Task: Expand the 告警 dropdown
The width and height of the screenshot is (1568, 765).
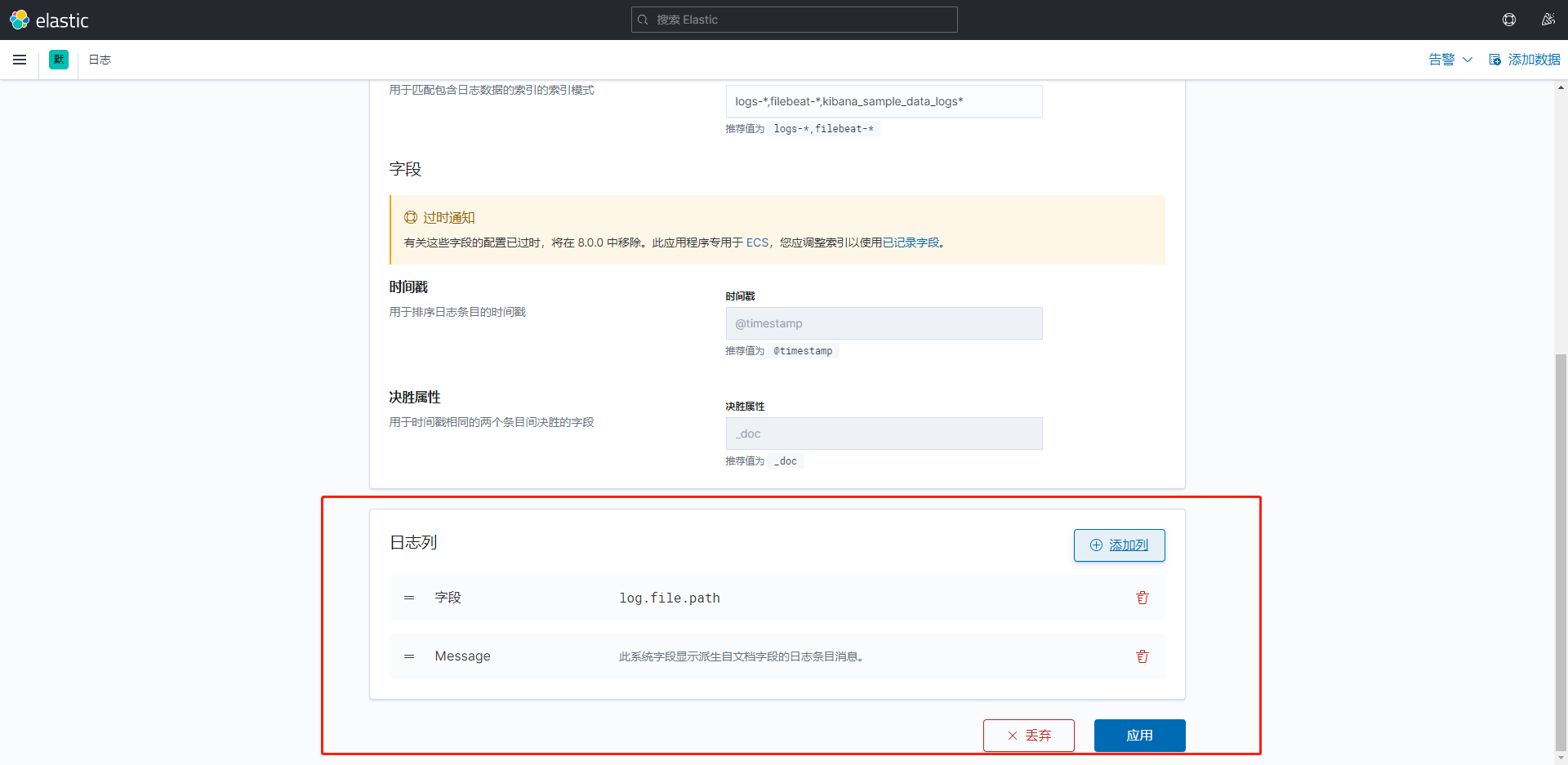Action: 1450,60
